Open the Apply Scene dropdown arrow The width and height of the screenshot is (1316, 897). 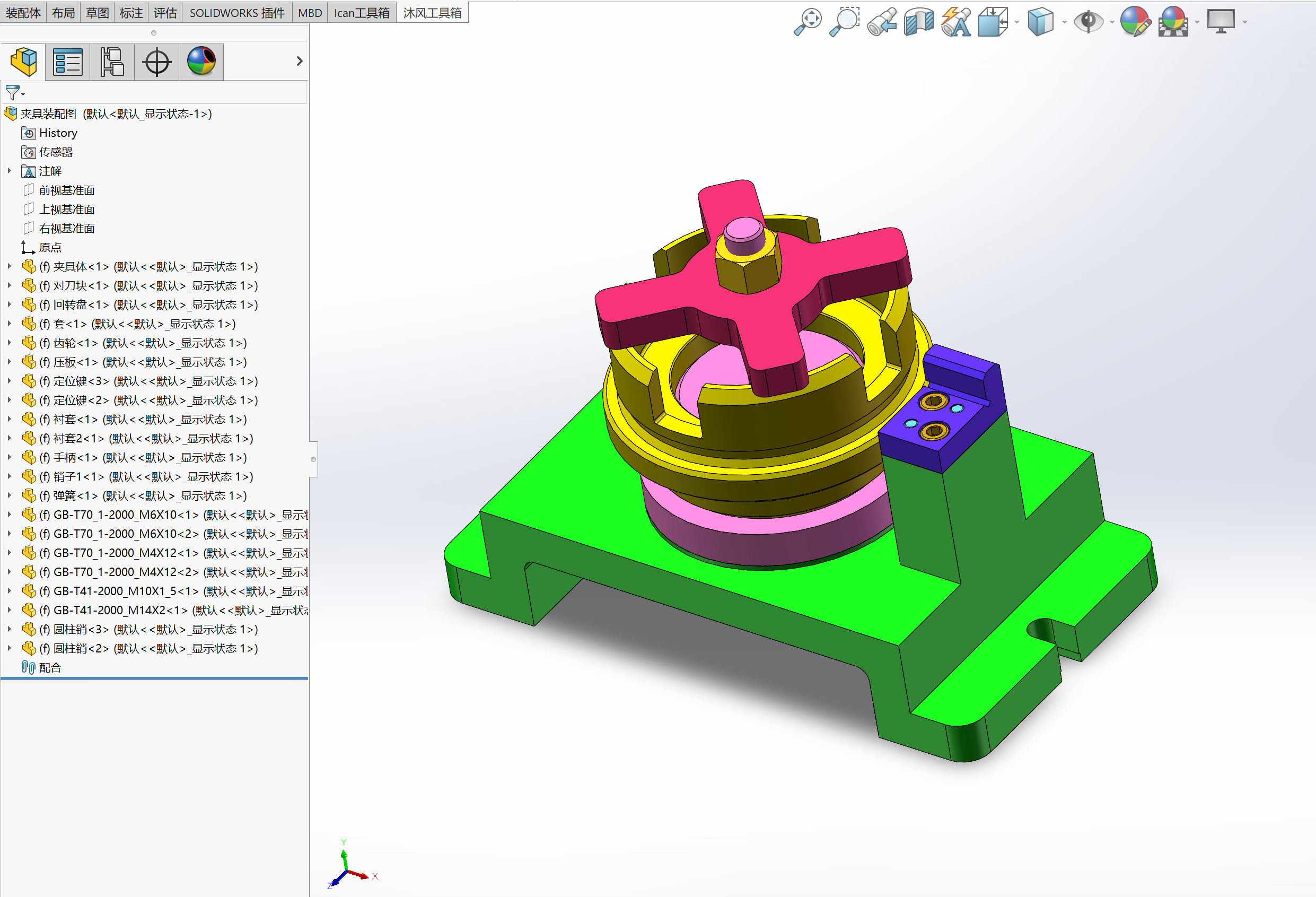pos(1197,23)
